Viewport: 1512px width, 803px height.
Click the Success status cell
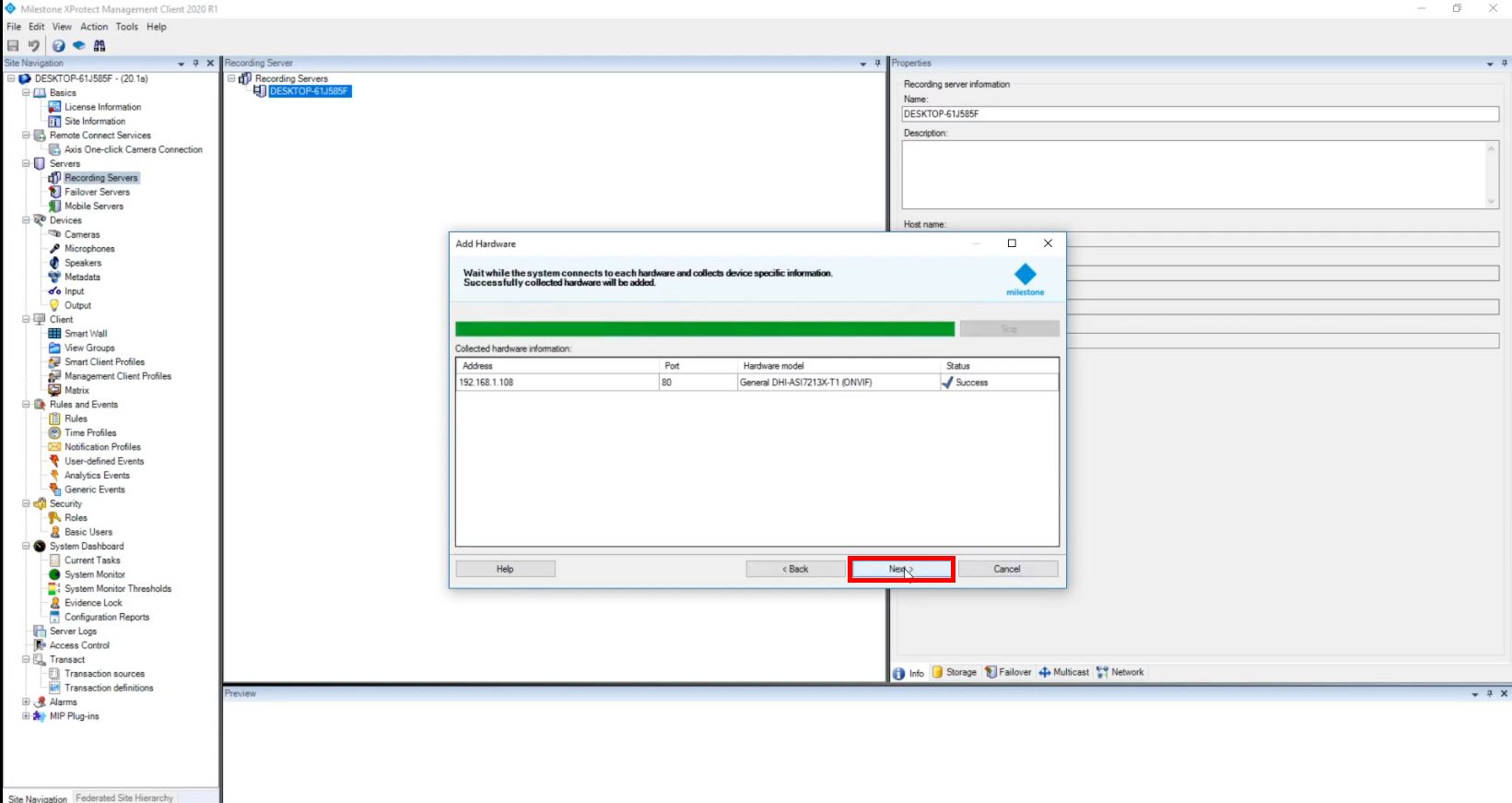pos(999,383)
